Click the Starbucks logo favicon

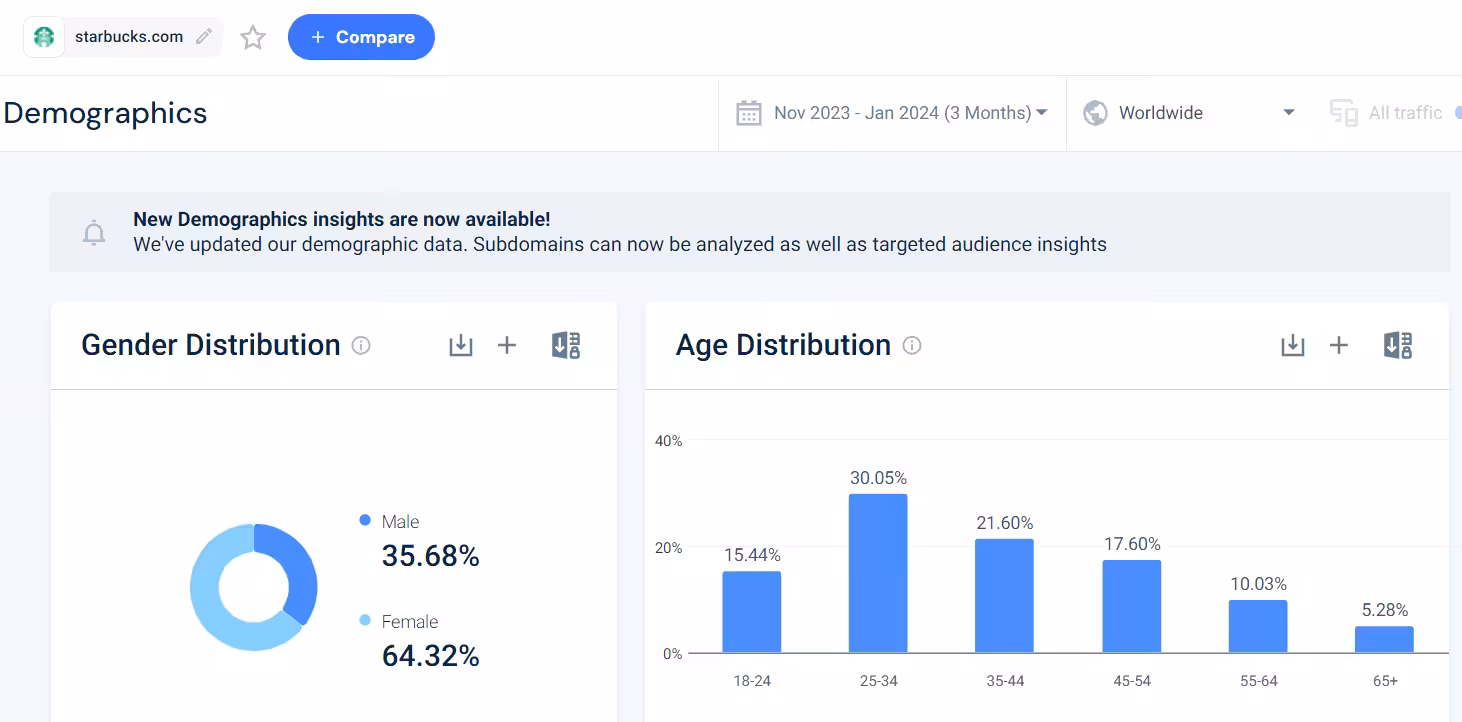tap(44, 37)
